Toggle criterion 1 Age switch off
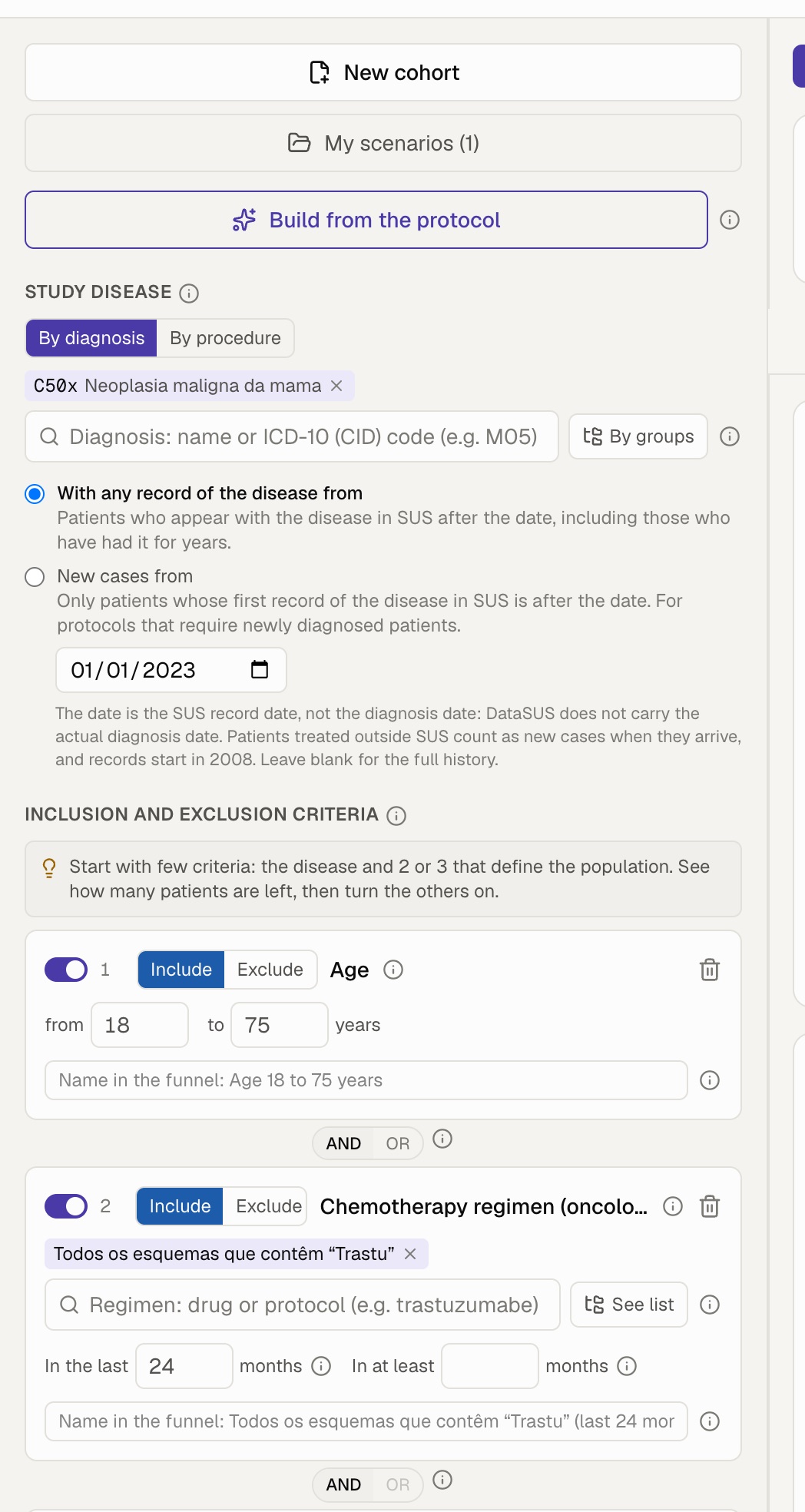 tap(66, 970)
